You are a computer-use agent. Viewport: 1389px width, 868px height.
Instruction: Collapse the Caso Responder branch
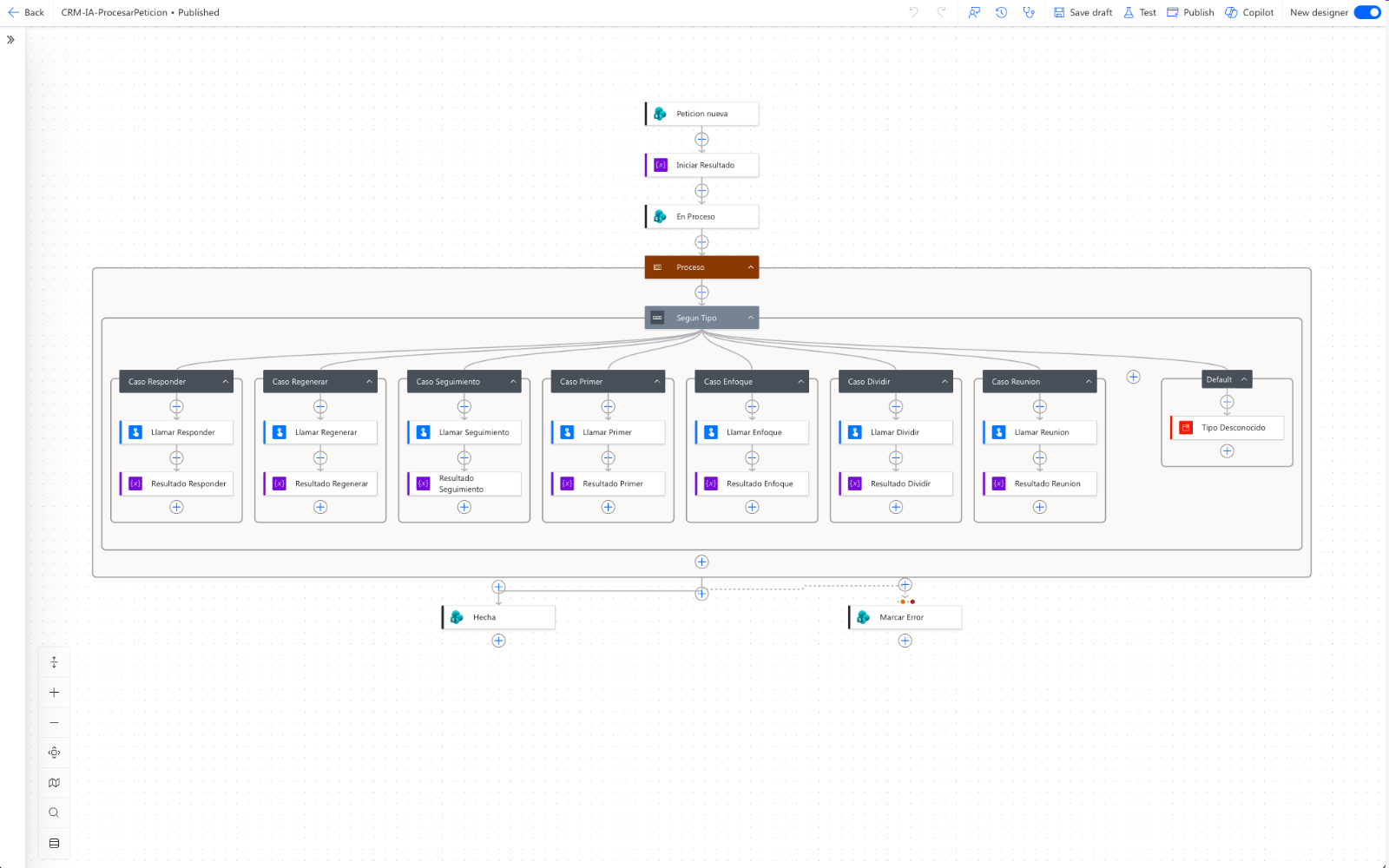click(x=225, y=382)
